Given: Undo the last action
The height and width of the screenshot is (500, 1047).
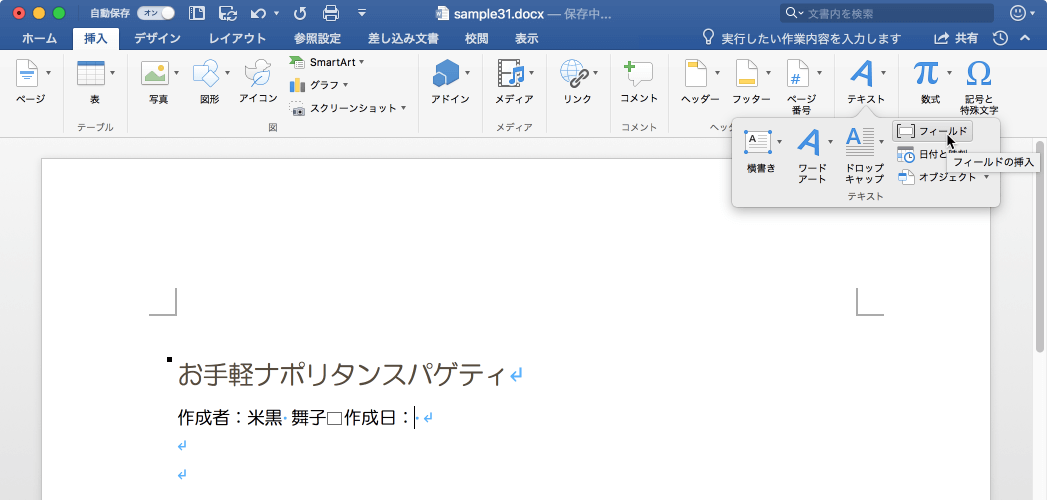Looking at the screenshot, I should 258,13.
